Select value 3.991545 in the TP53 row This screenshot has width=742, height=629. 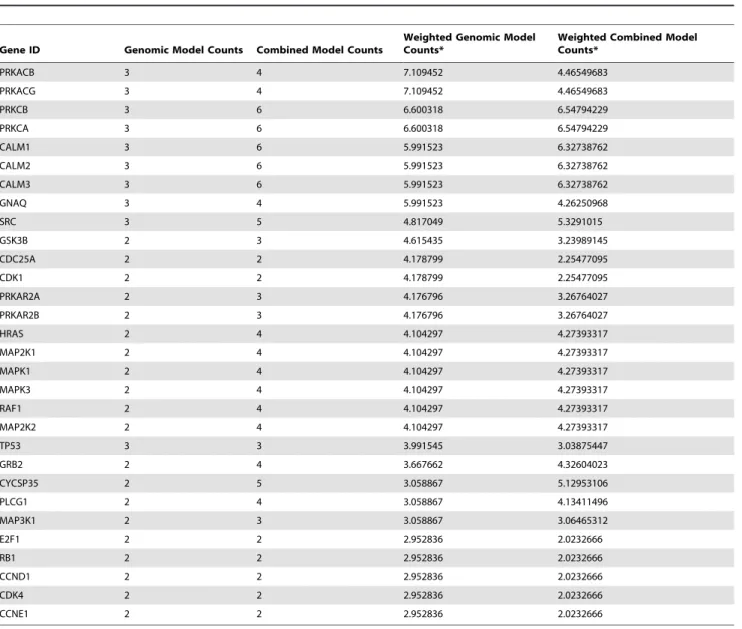tap(423, 446)
